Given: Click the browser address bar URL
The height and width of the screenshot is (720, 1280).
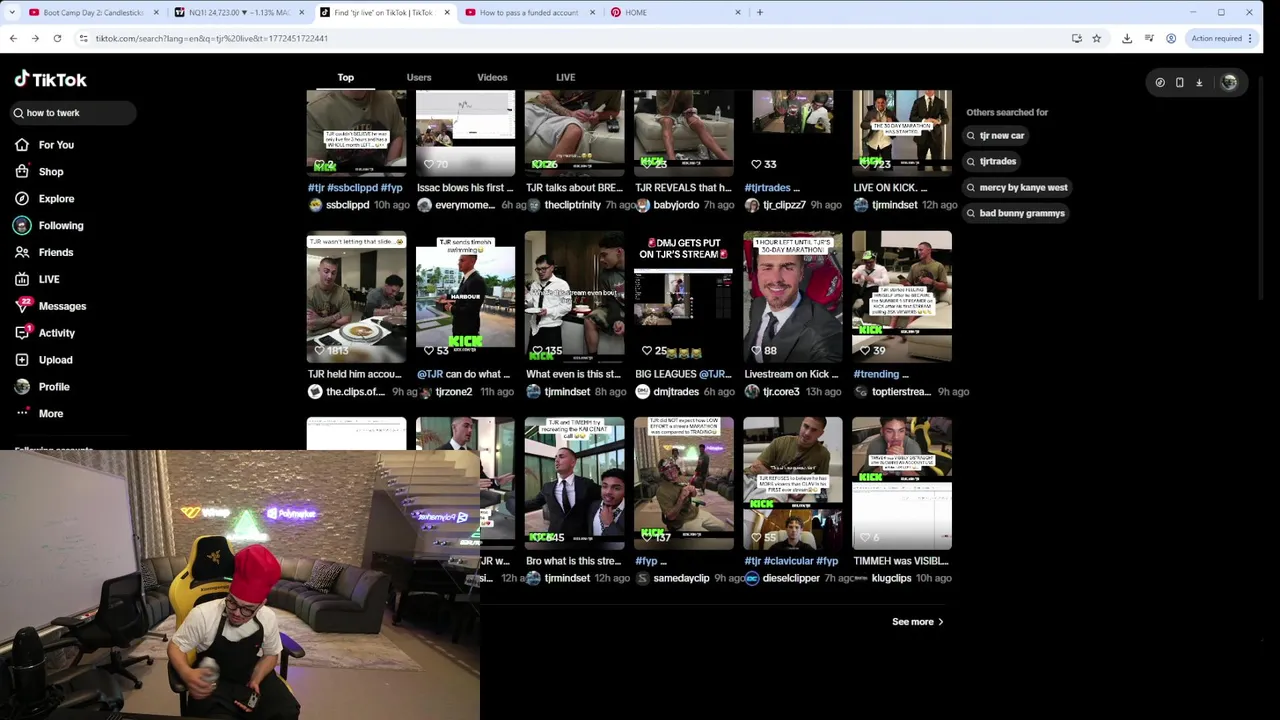Looking at the screenshot, I should (212, 38).
